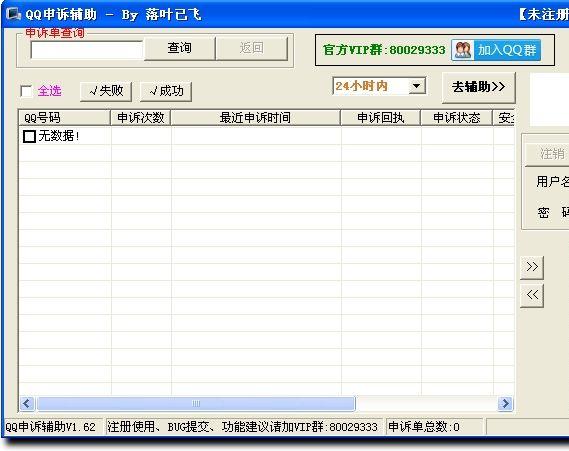569x451 pixels.
Task: Open the 24小时内 dropdown arrow
Action: [417, 86]
